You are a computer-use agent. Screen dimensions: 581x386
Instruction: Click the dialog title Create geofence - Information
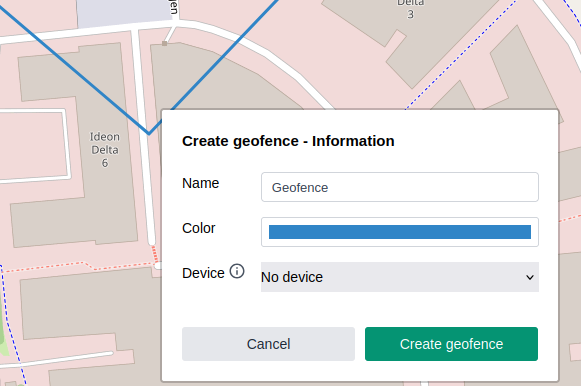pos(288,141)
